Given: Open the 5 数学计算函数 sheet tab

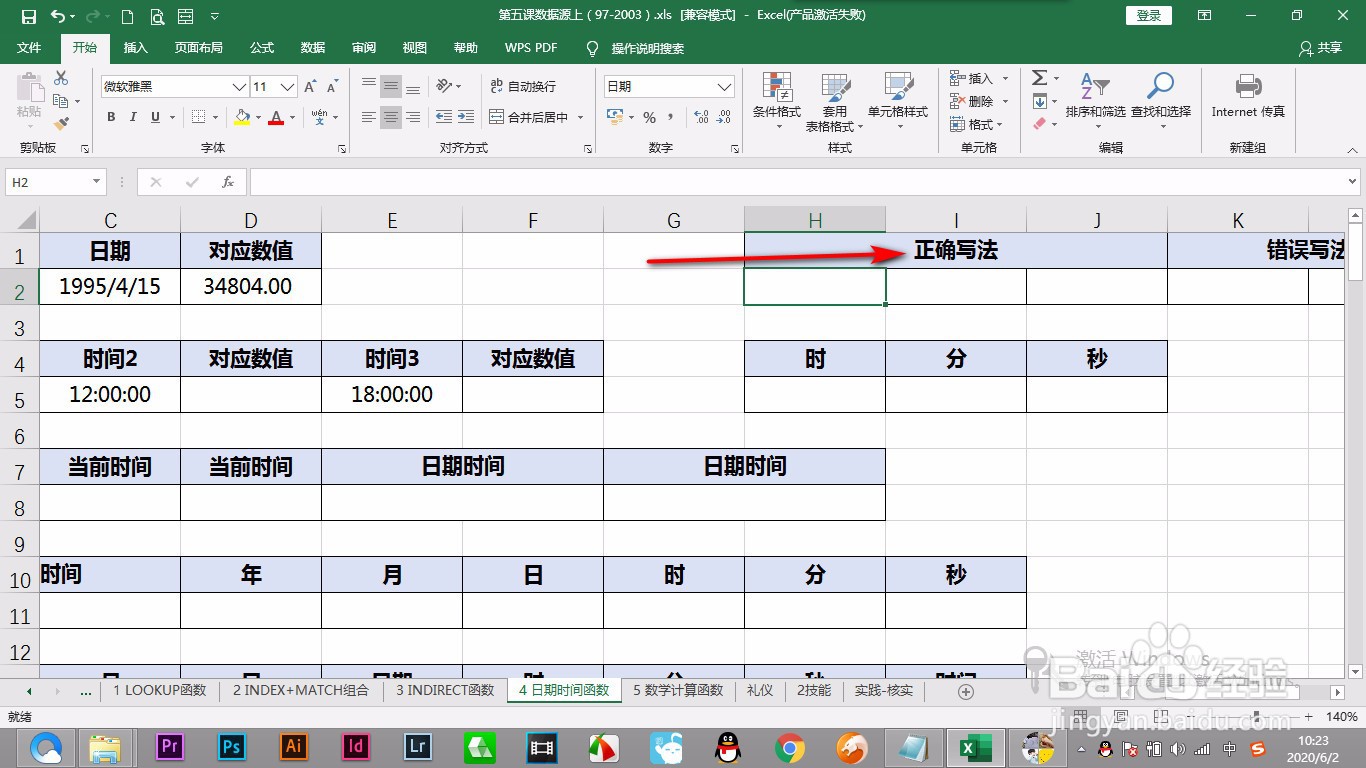Looking at the screenshot, I should tap(677, 690).
